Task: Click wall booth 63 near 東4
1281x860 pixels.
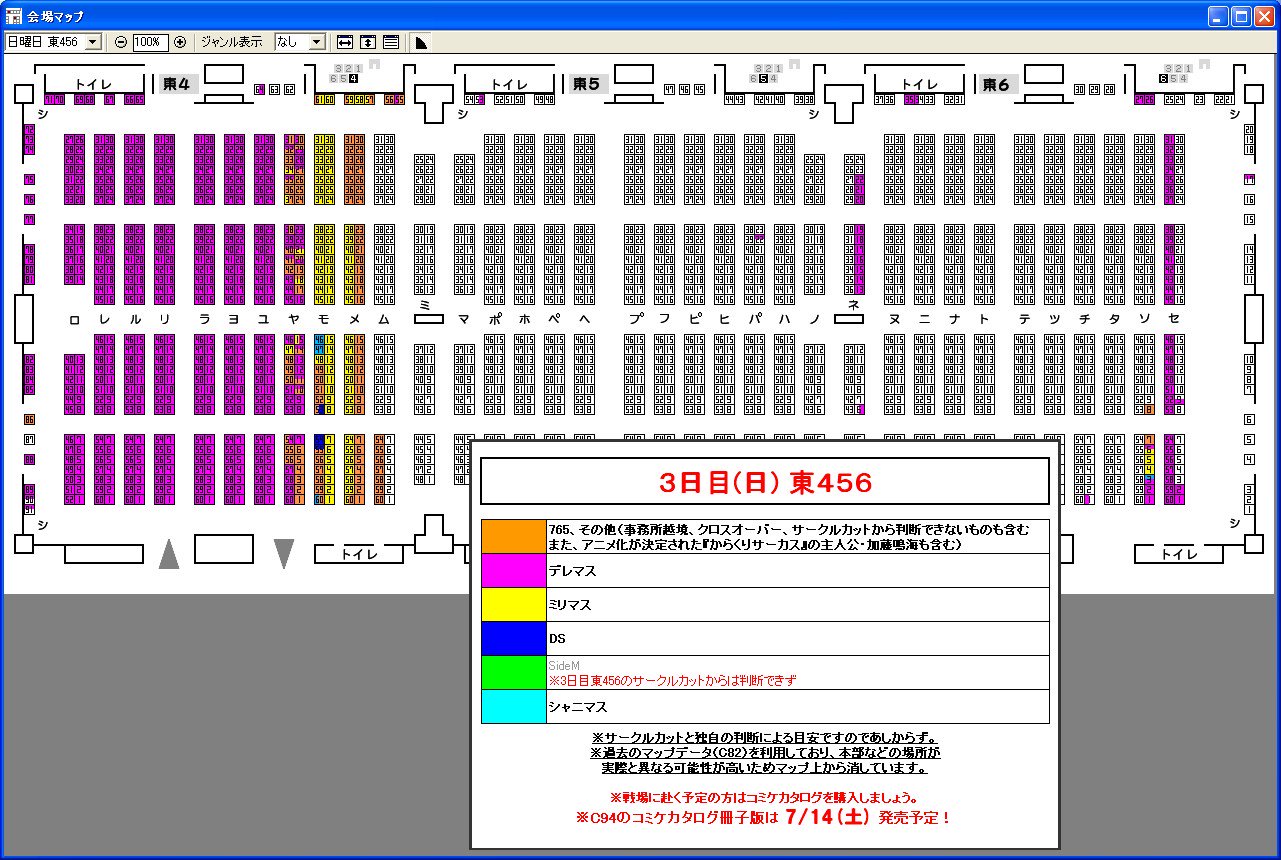Action: click(275, 89)
